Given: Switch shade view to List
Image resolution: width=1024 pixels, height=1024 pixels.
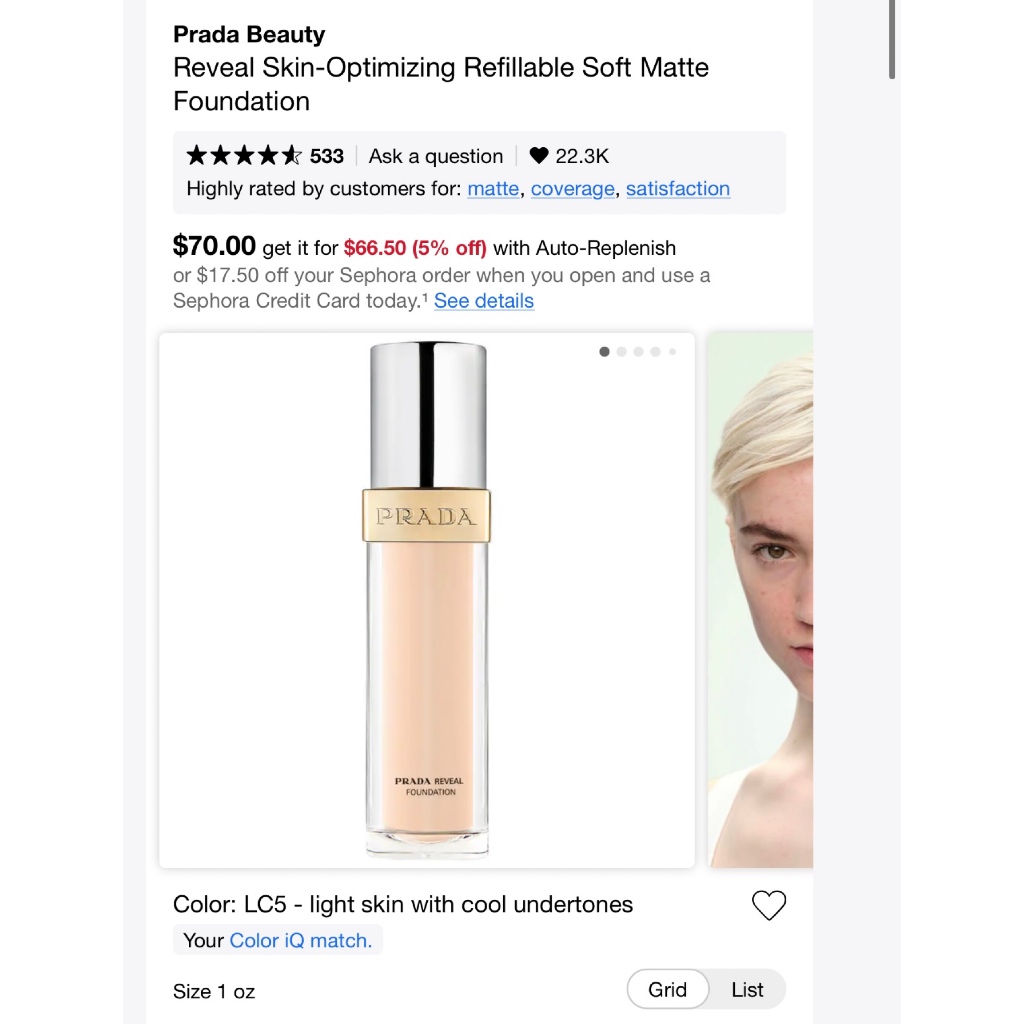Looking at the screenshot, I should (747, 989).
